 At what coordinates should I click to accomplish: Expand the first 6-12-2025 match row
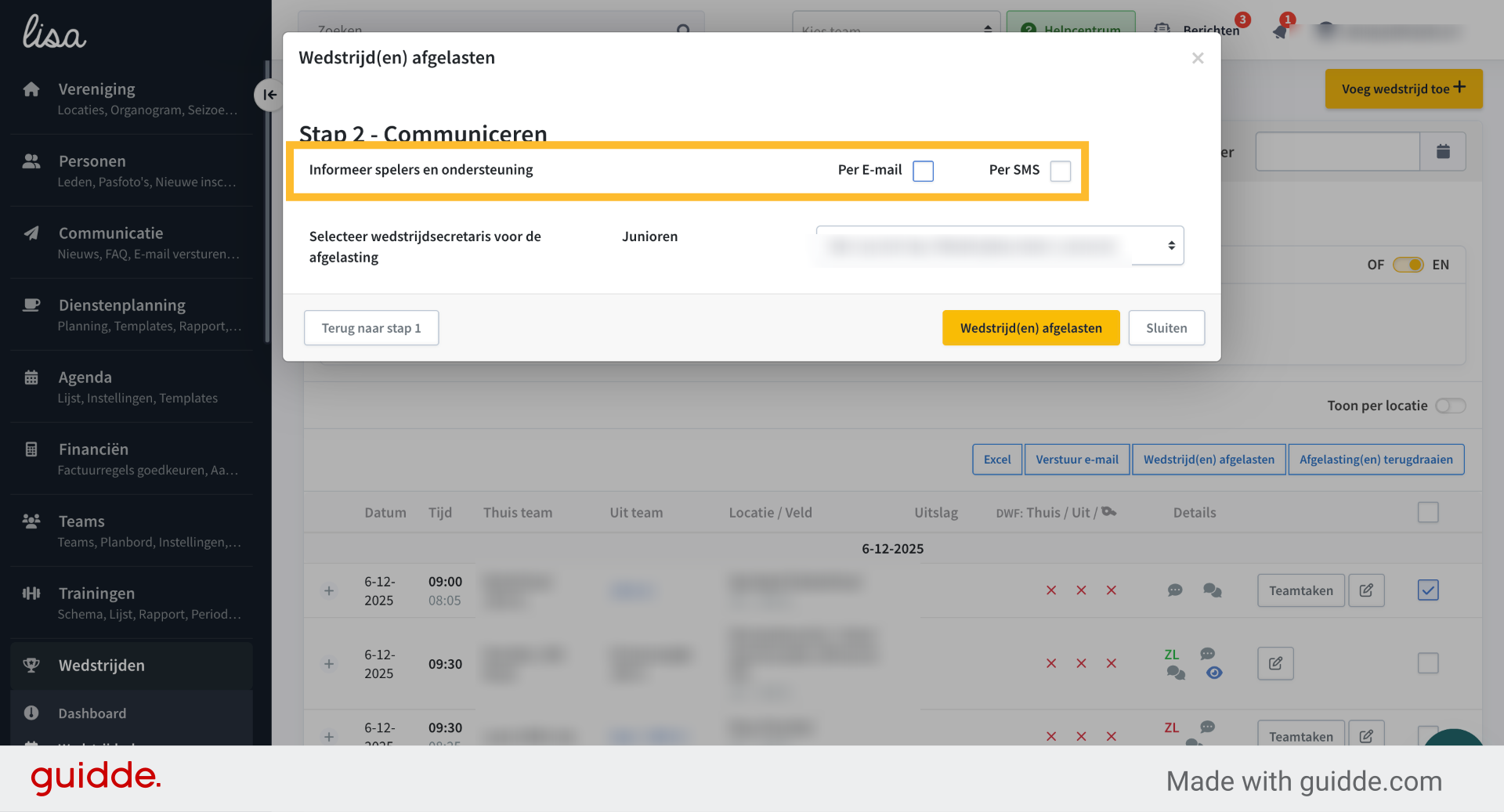click(329, 590)
